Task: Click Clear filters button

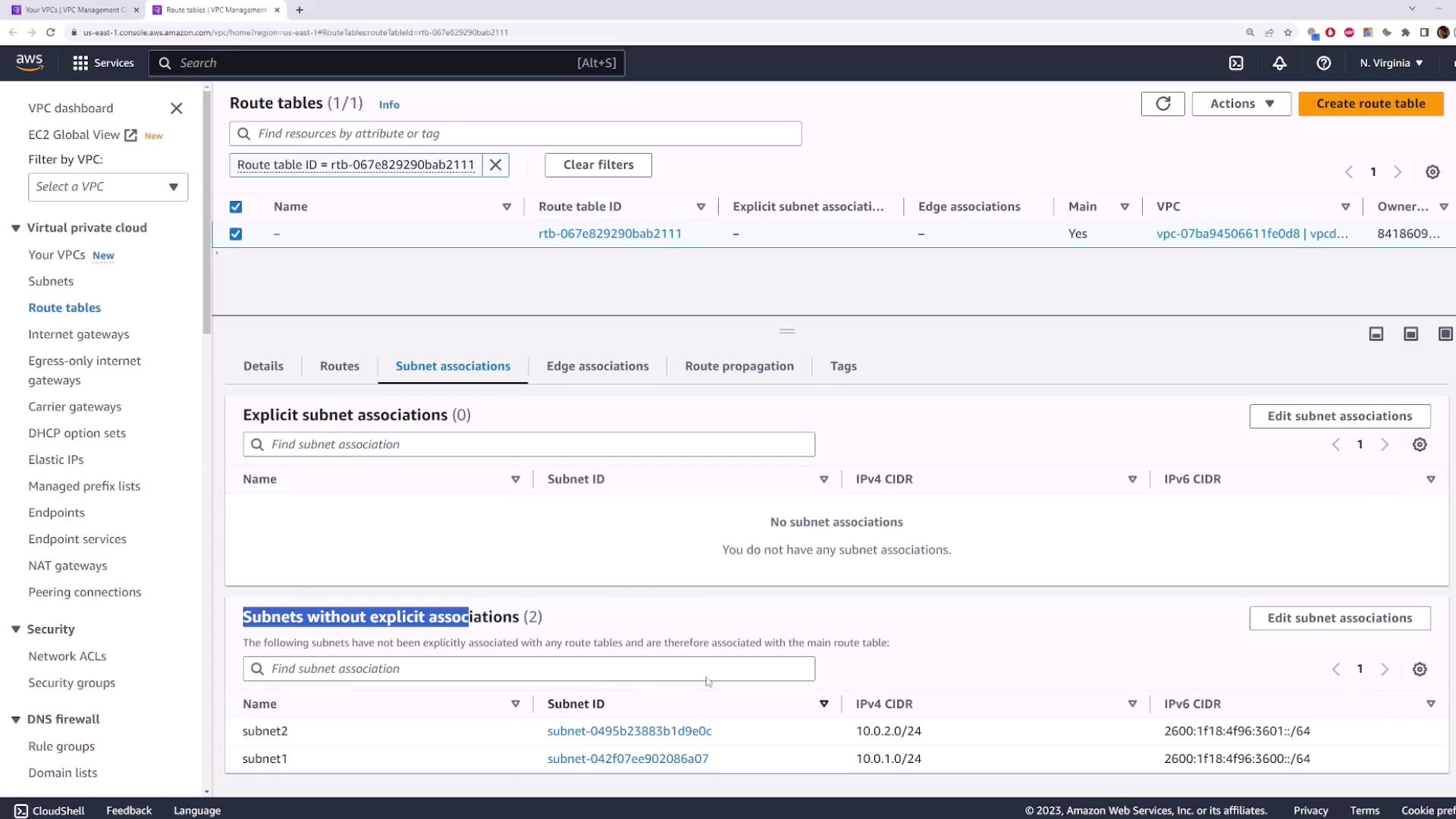Action: click(x=598, y=165)
